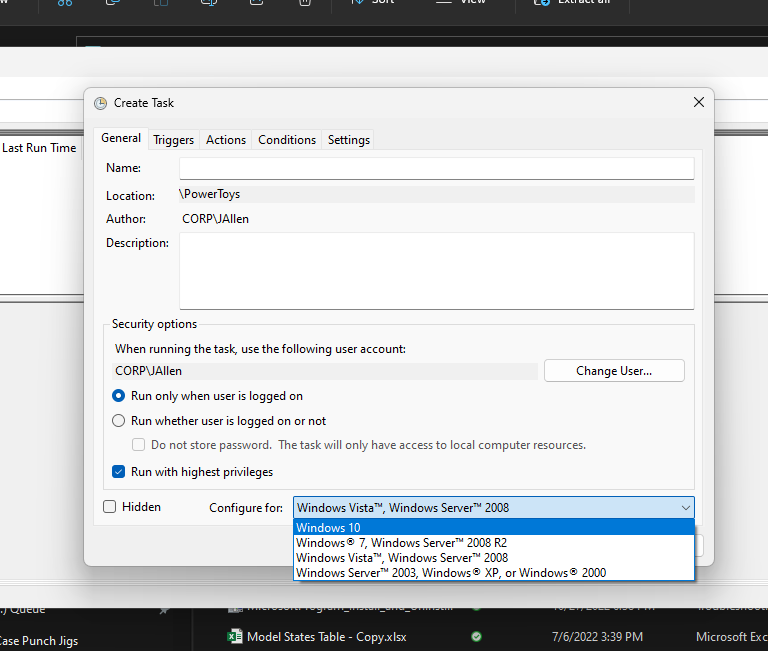Click the 7/6/2022 3:39 PM date cell

click(x=597, y=637)
